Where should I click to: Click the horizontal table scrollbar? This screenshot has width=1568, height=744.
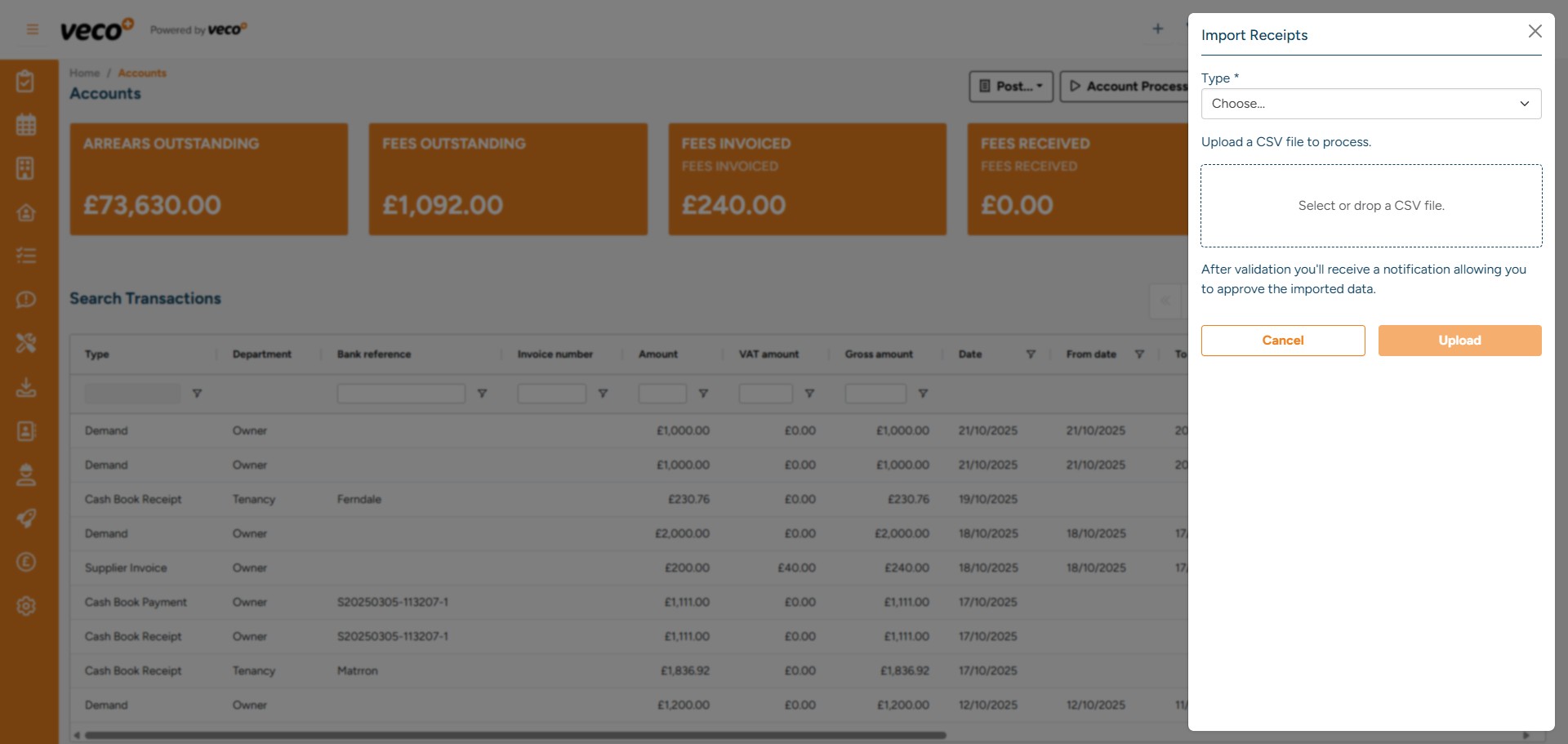pyautogui.click(x=514, y=736)
